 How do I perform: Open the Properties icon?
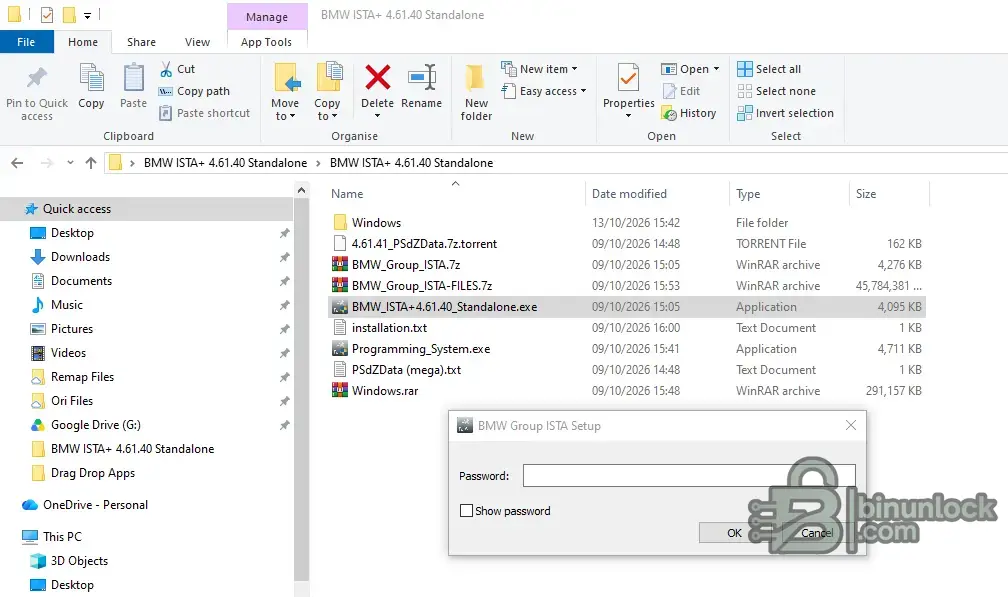click(628, 78)
